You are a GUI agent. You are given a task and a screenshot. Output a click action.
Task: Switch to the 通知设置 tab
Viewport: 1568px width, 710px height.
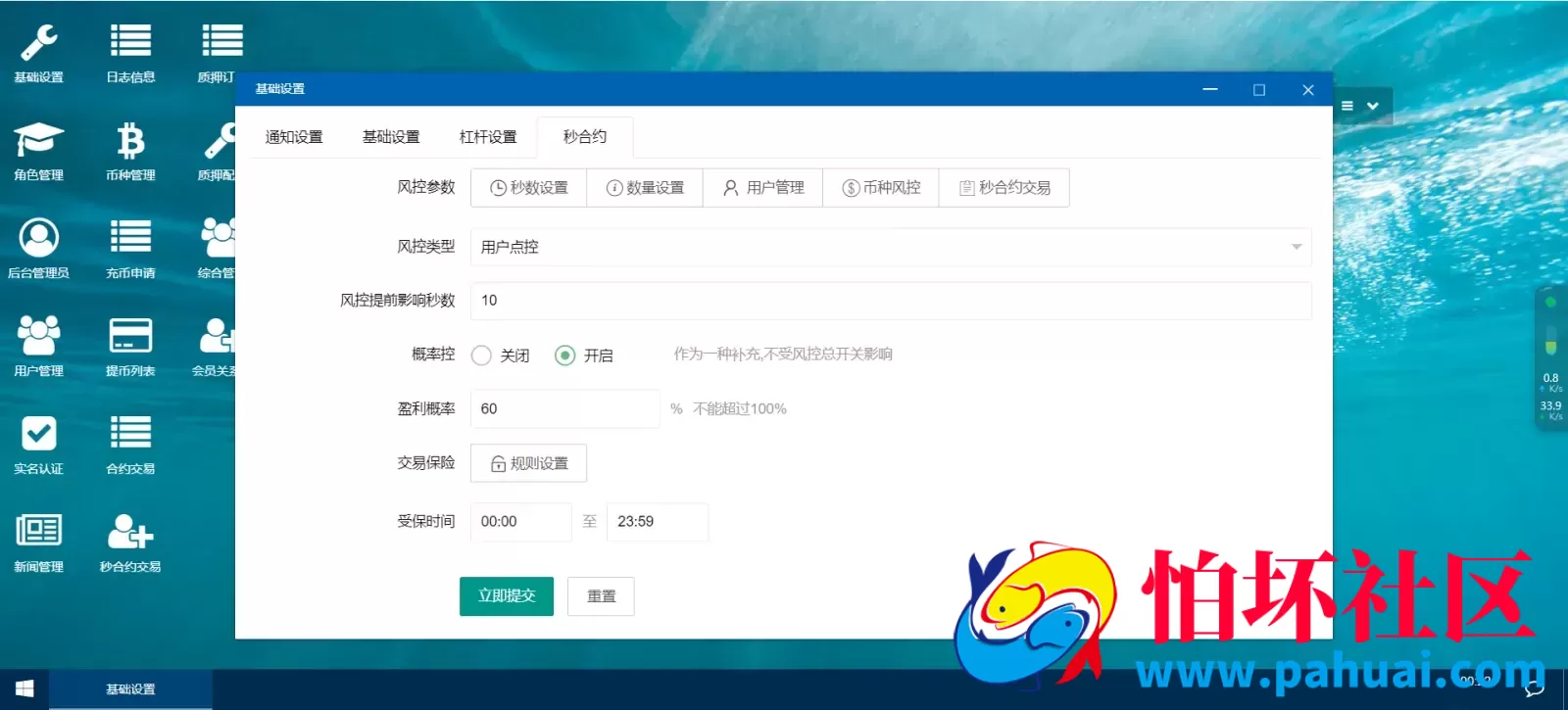coord(294,137)
